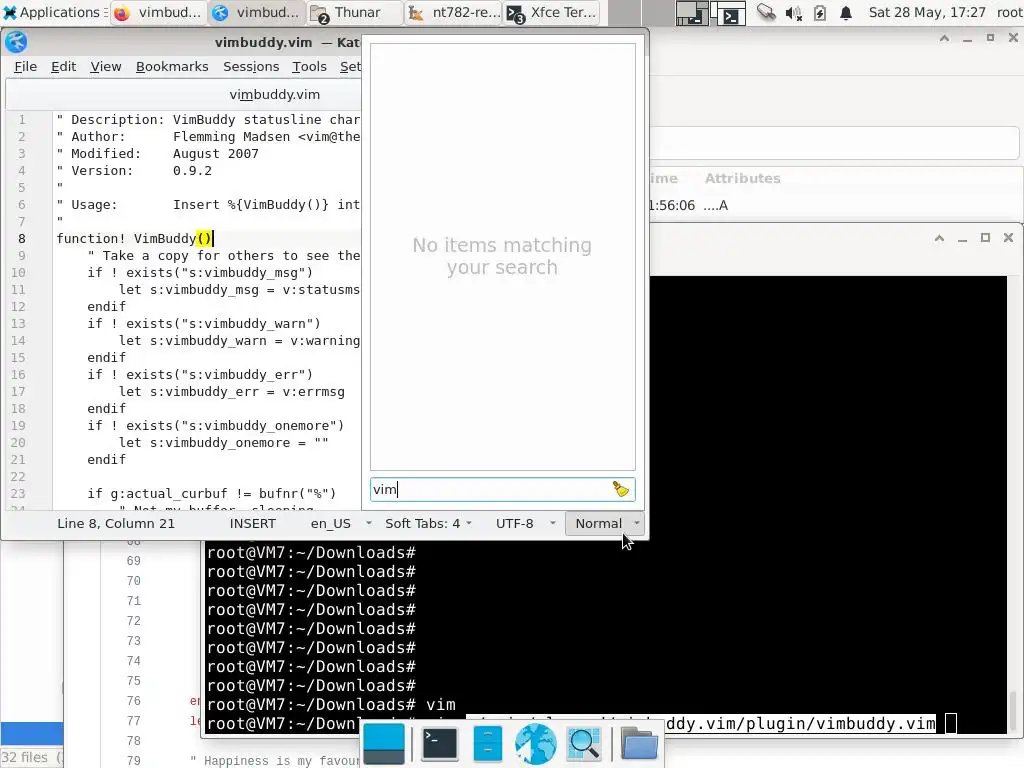
Task: Click the power manager battery icon
Action: point(820,12)
